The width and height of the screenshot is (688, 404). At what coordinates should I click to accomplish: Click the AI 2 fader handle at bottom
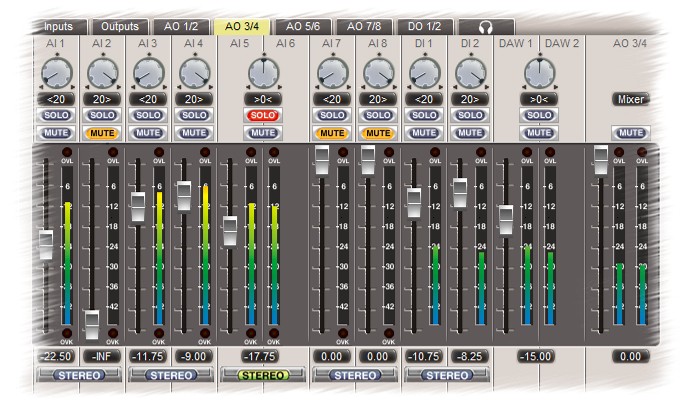click(x=92, y=325)
